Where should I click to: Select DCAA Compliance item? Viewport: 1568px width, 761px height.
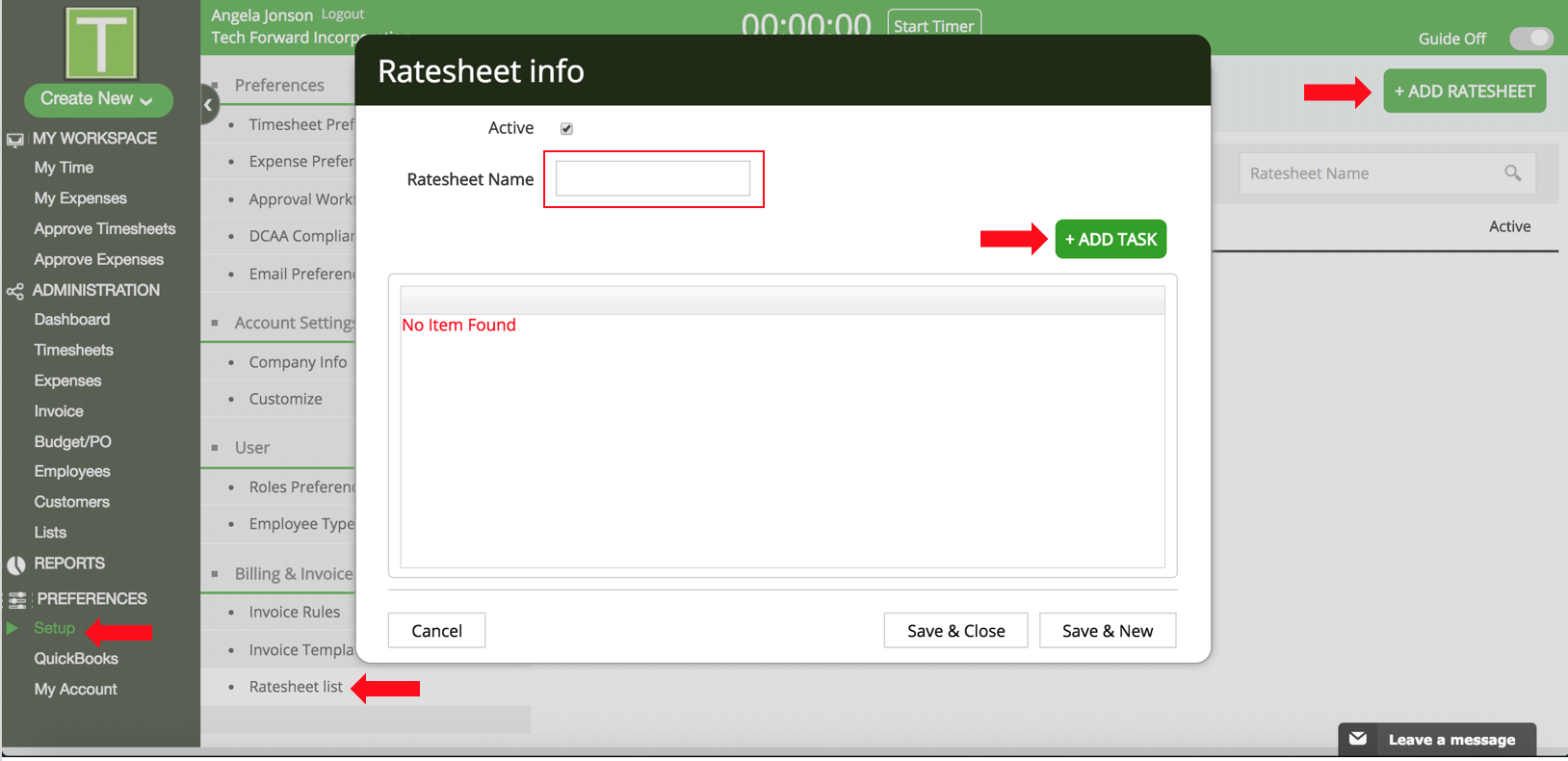coord(301,236)
